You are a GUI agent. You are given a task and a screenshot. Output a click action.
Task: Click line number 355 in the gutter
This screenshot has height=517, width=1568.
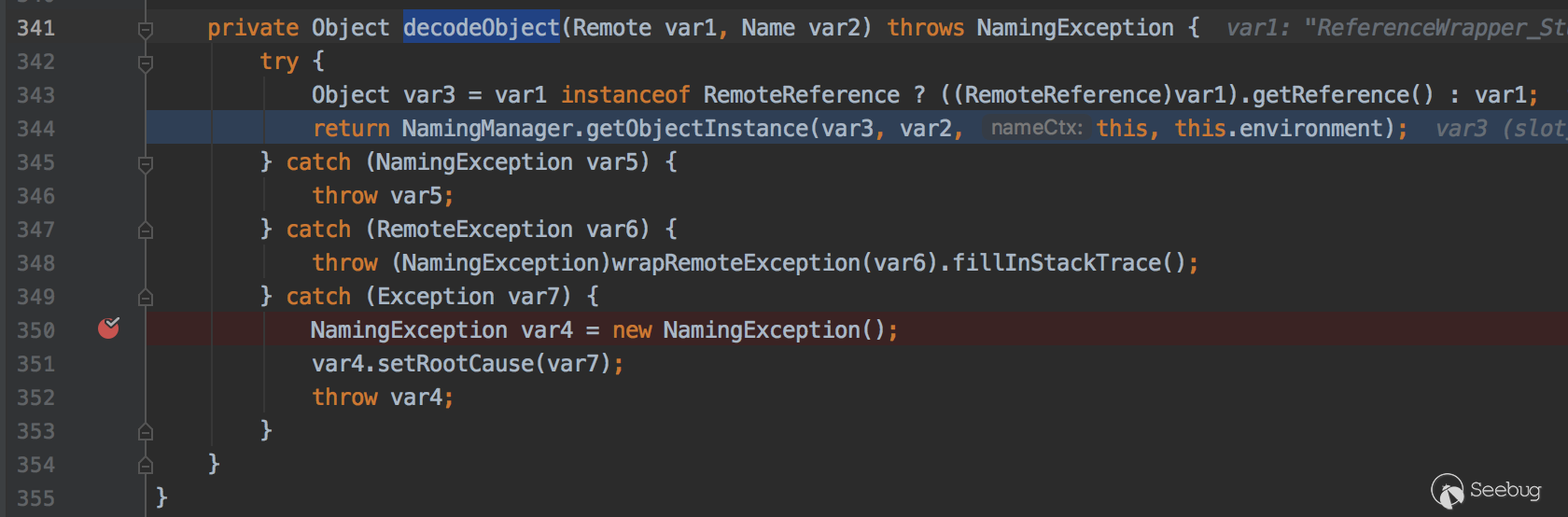pos(36,498)
